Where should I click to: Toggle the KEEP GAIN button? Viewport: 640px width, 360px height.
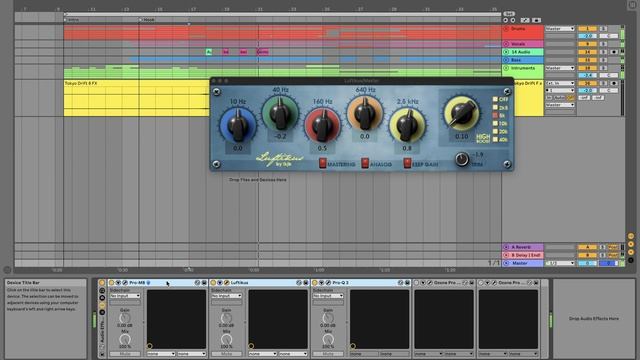407,163
